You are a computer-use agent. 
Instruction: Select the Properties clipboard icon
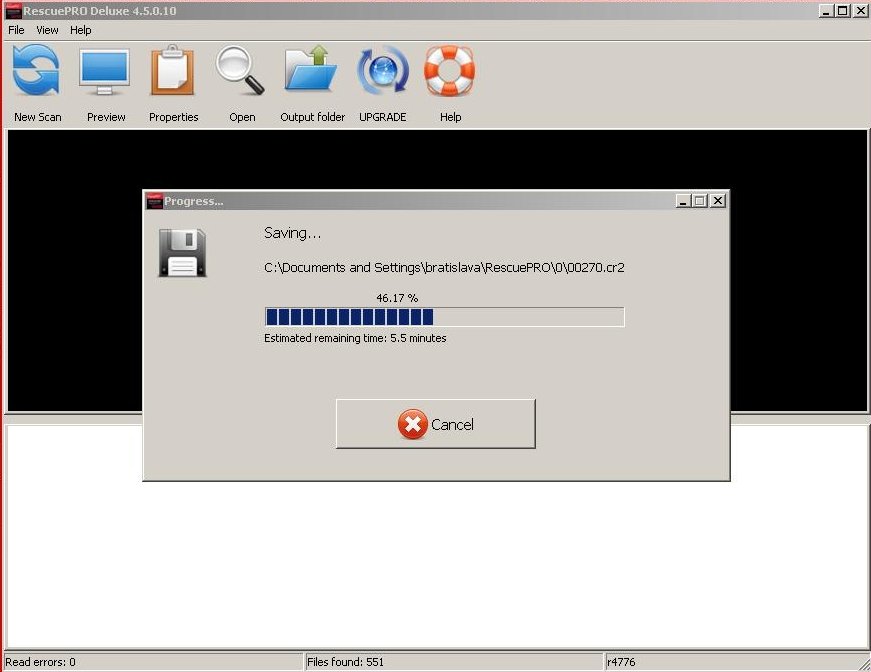point(173,72)
